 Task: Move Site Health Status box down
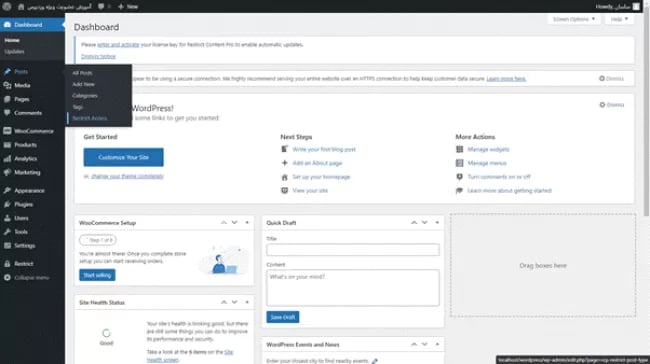pos(235,302)
